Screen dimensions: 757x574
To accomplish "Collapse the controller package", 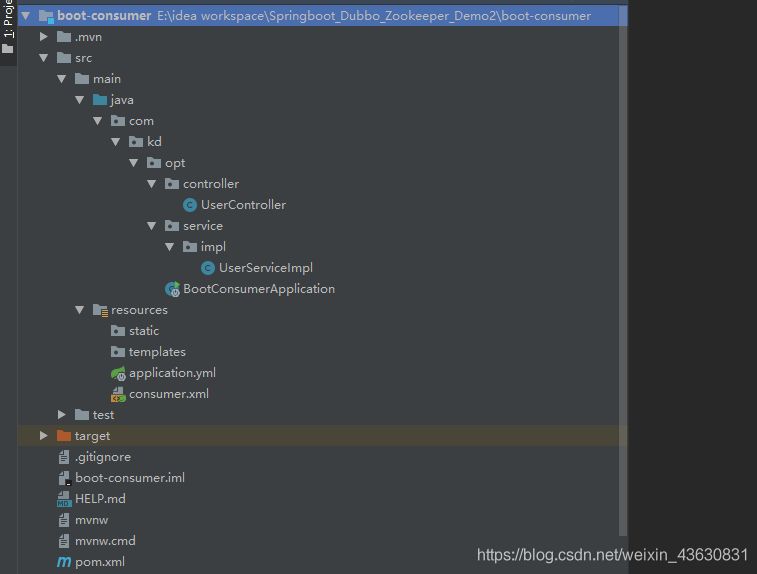I will pyautogui.click(x=152, y=184).
